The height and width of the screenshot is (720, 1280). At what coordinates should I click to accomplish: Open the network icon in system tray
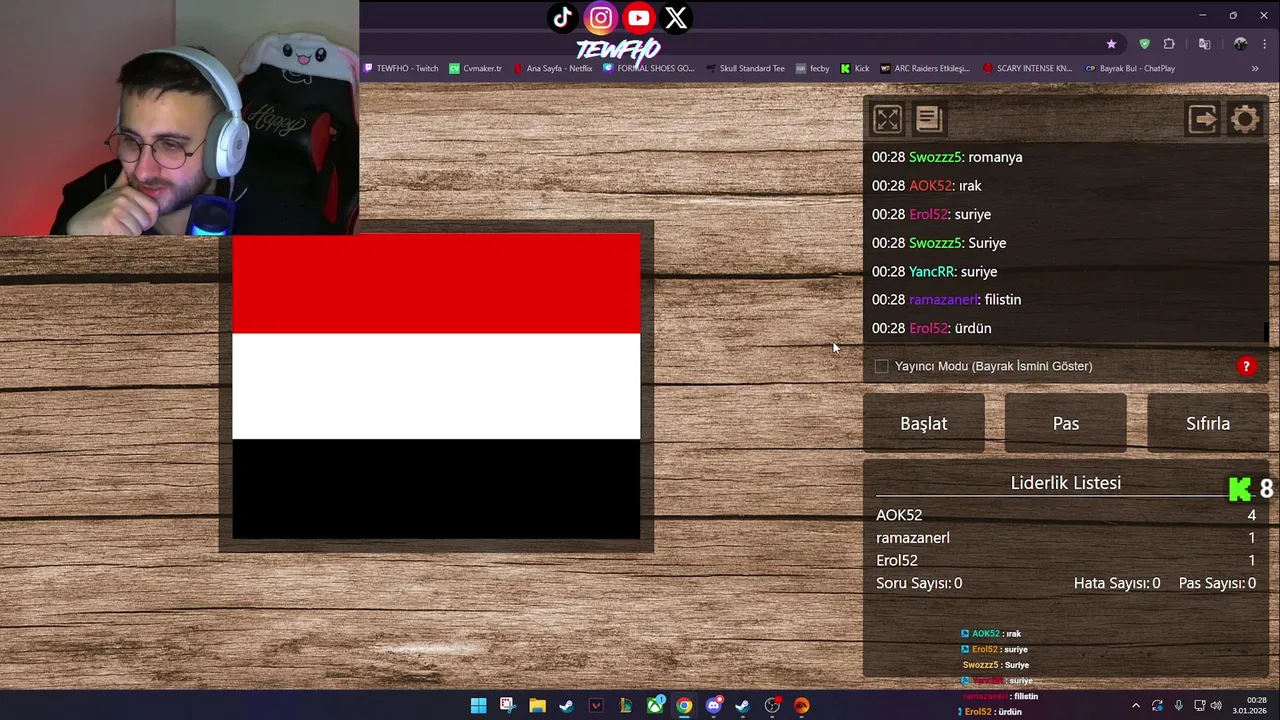(1200, 705)
